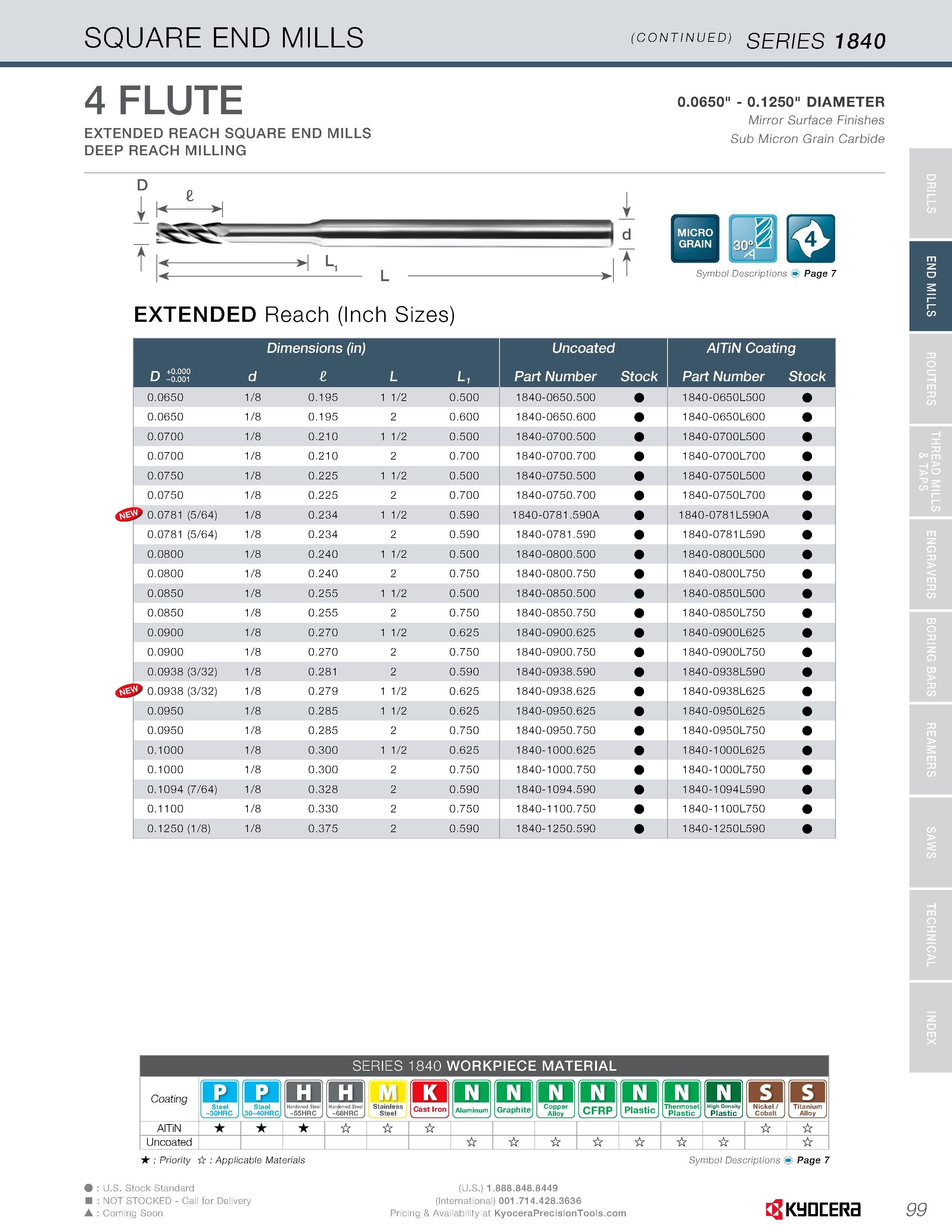The width and height of the screenshot is (952, 1232).
Task: Click the AlTiN row label in material table
Action: [x=169, y=1128]
